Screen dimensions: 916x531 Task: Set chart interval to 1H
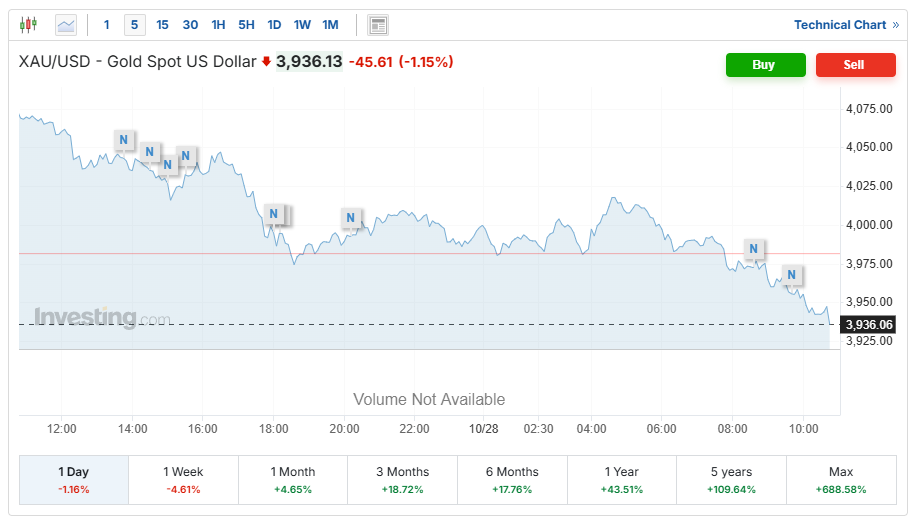pos(218,25)
